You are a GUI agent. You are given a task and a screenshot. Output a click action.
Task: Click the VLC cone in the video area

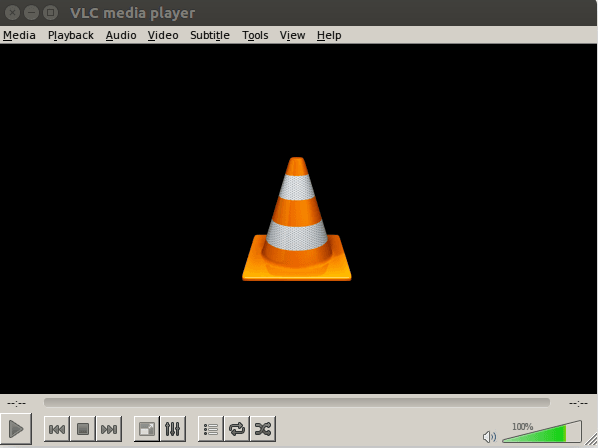click(x=297, y=219)
